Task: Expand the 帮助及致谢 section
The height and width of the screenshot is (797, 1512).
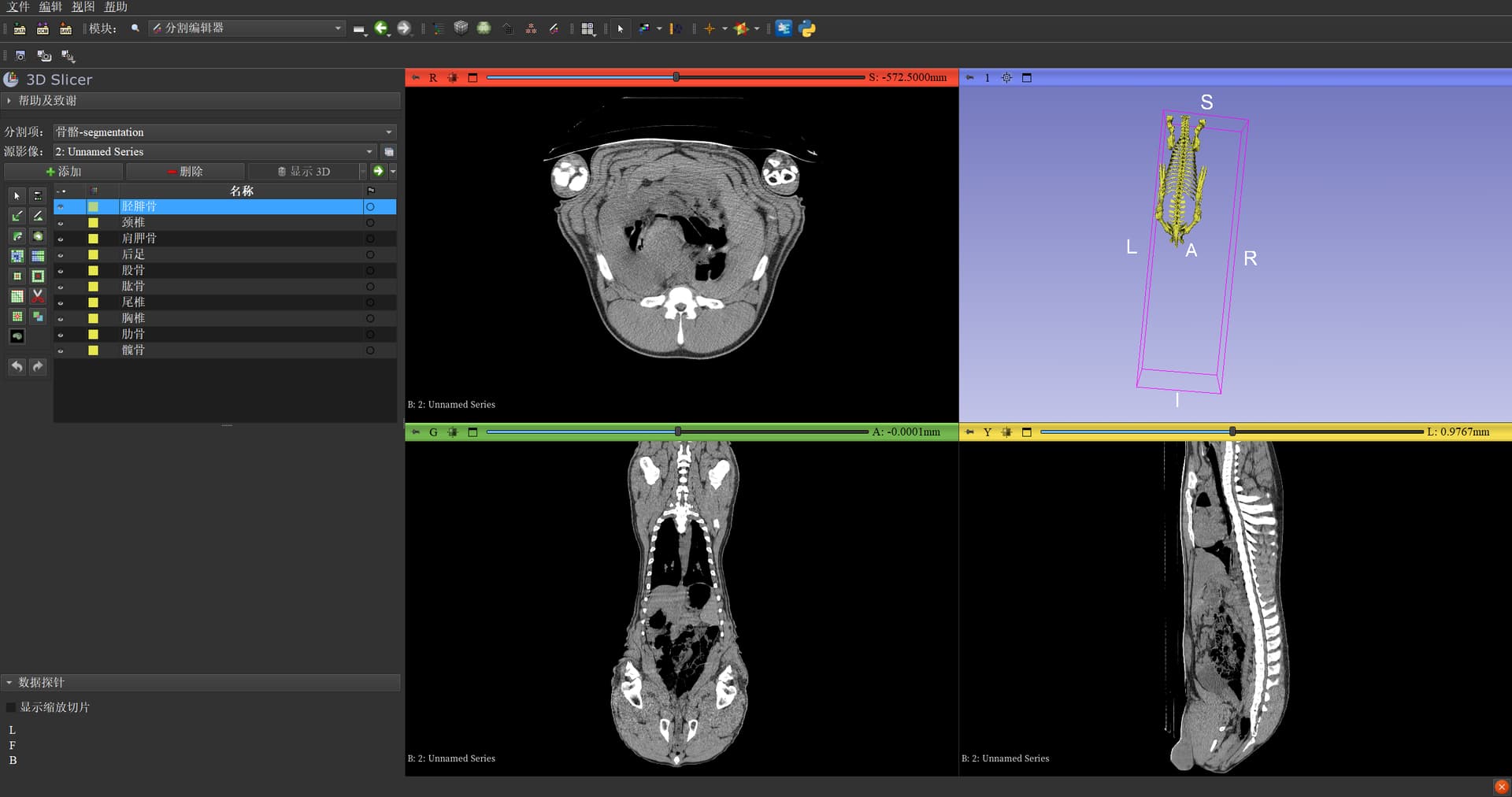Action: point(47,101)
